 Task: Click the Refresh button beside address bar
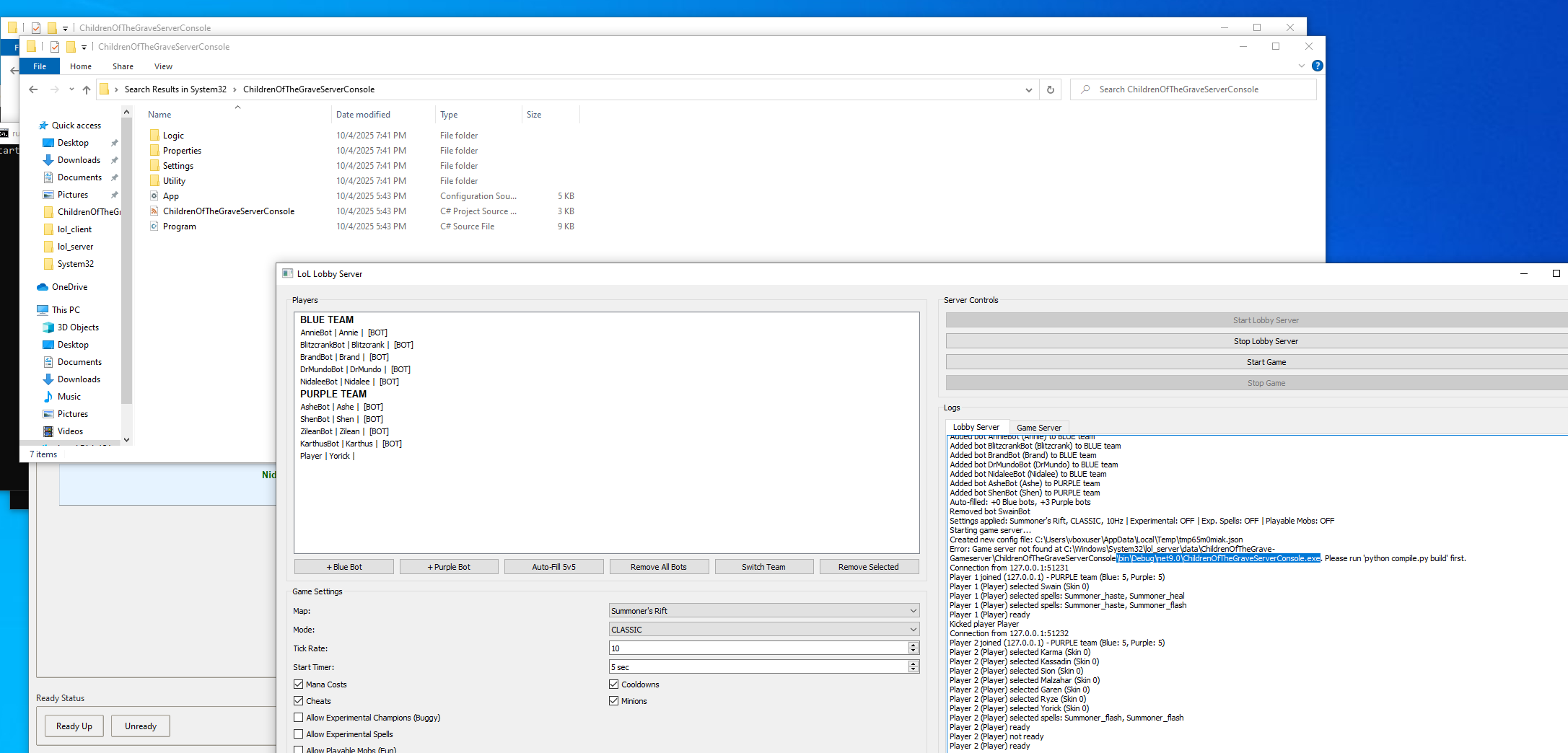(x=1050, y=89)
